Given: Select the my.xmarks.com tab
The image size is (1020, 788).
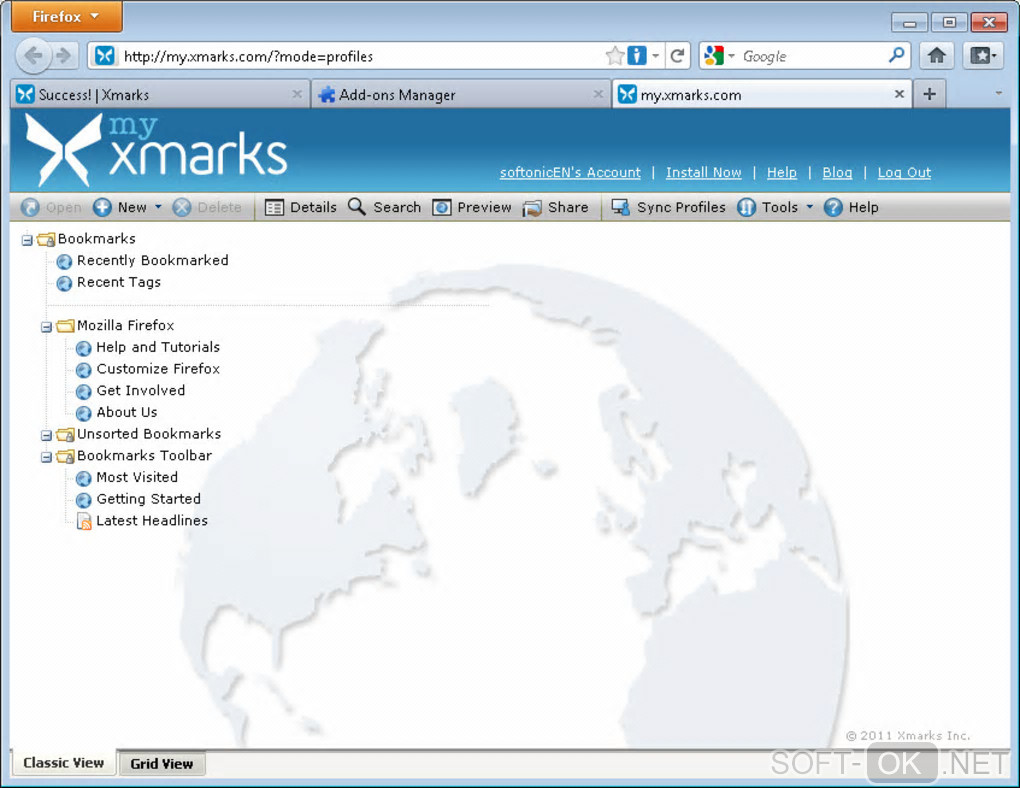Looking at the screenshot, I should pyautogui.click(x=761, y=95).
